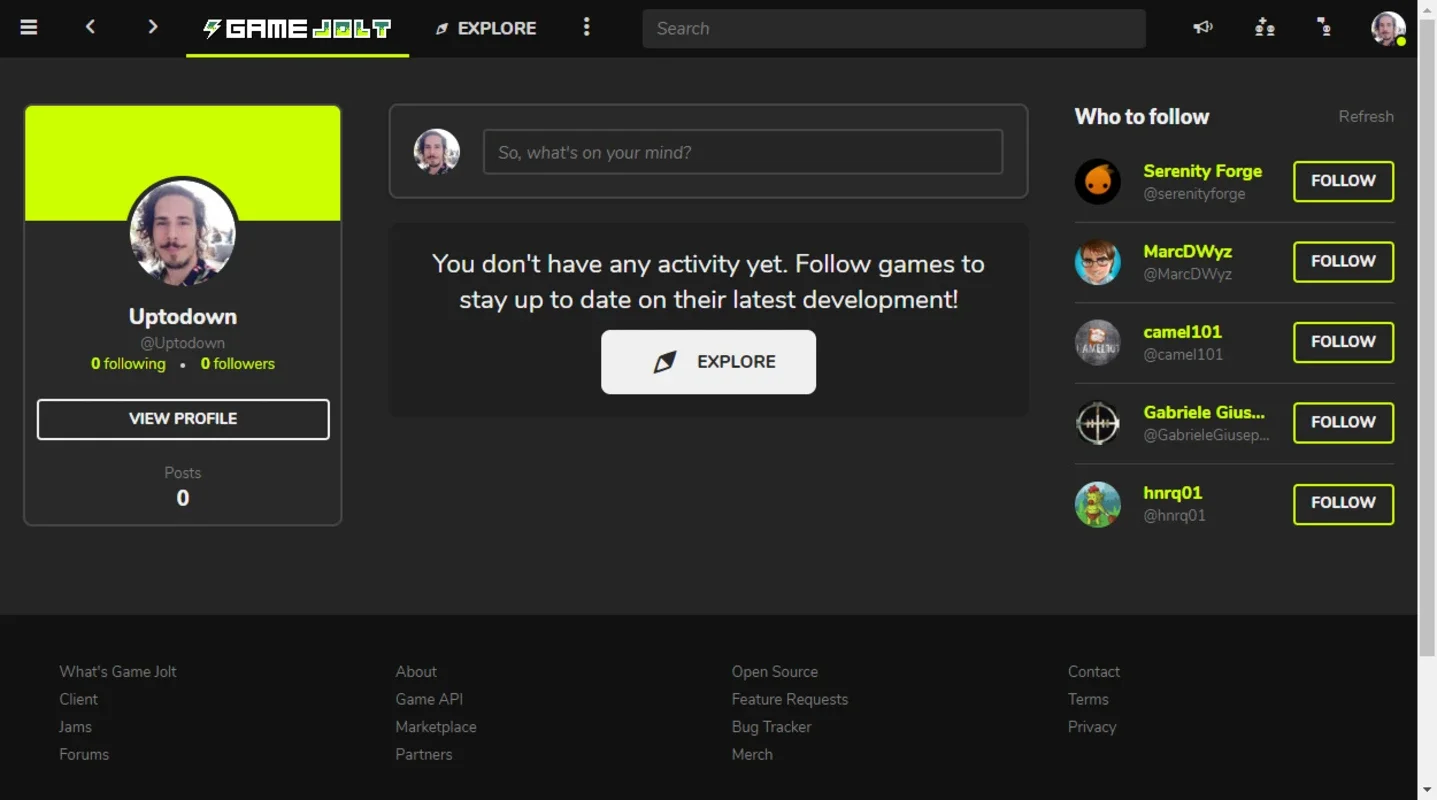
Task: Open About footer link
Action: (416, 672)
